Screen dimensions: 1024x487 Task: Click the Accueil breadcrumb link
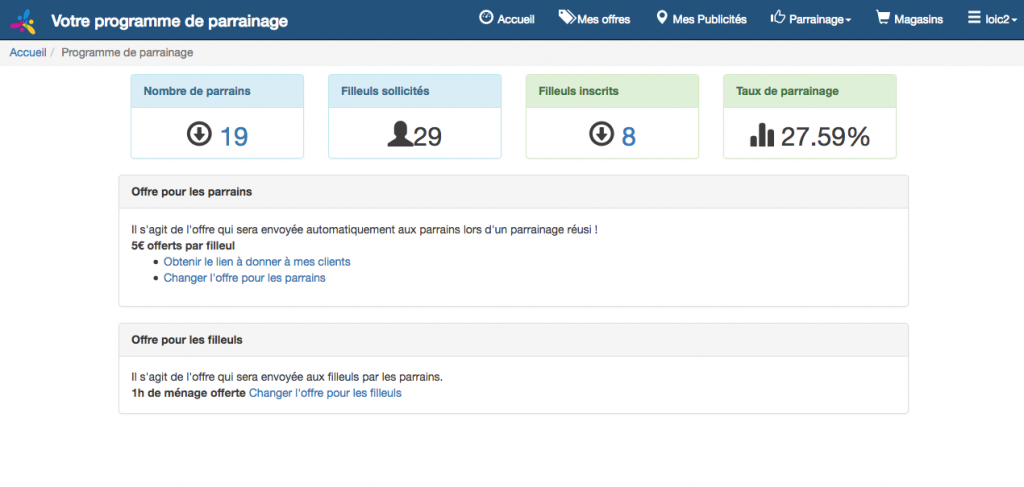[x=28, y=52]
